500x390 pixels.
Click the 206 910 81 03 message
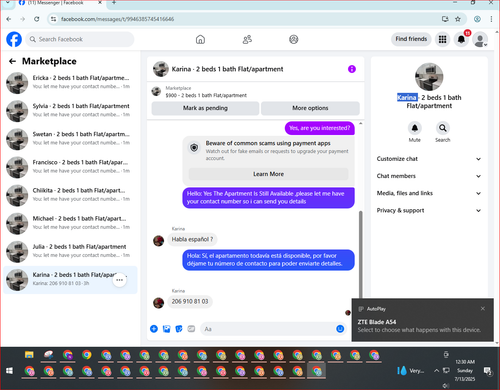pos(190,302)
